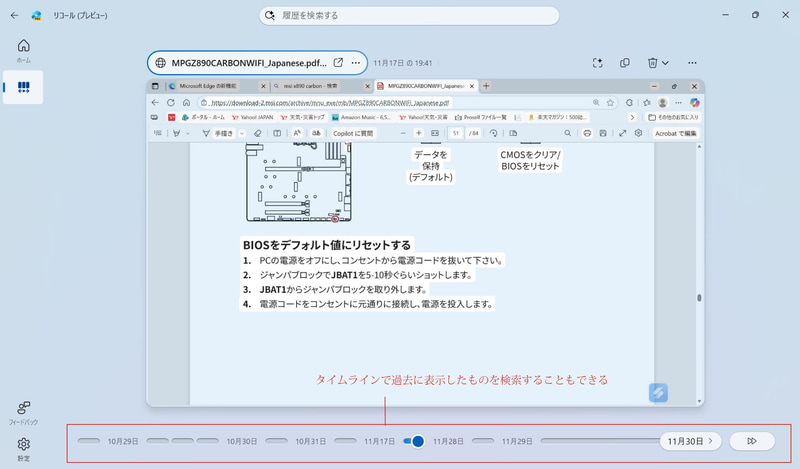The width and height of the screenshot is (800, 469).
Task: Click the PDF viewer vertical scrollbar thumb
Action: click(699, 298)
